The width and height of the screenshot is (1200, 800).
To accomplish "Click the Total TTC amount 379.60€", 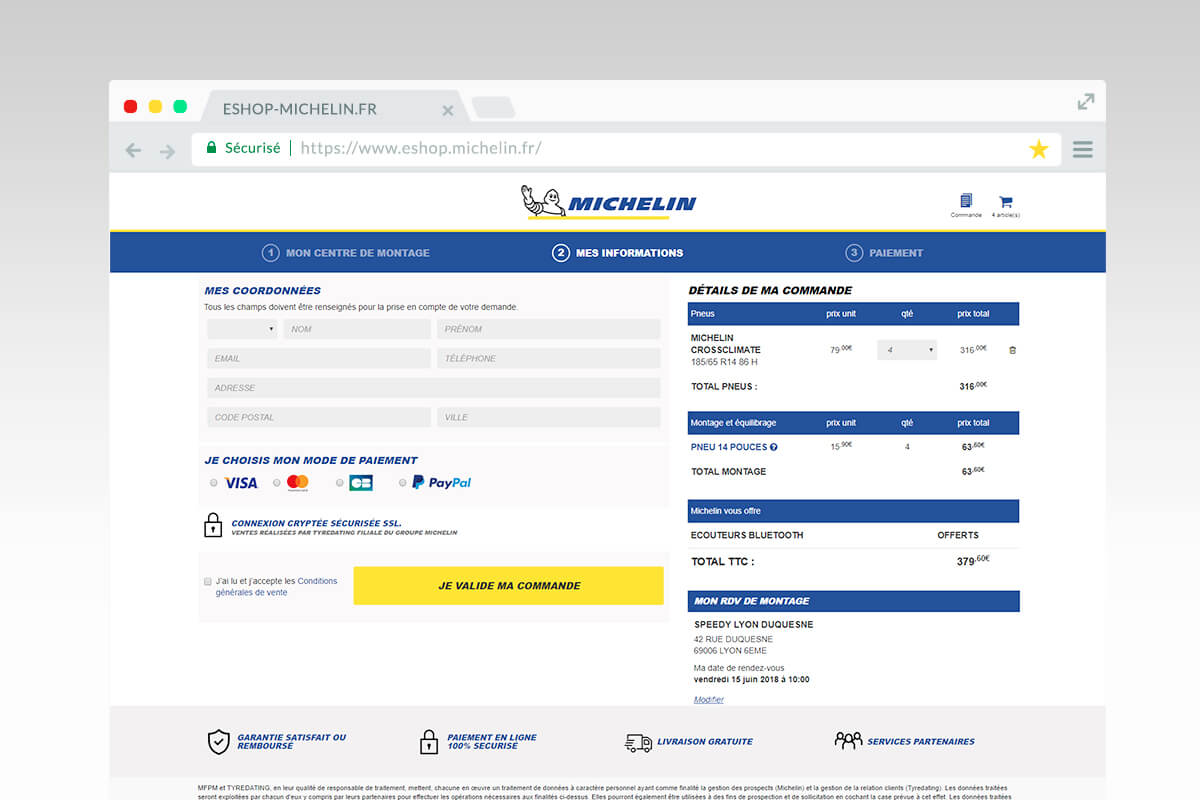I will pos(973,561).
